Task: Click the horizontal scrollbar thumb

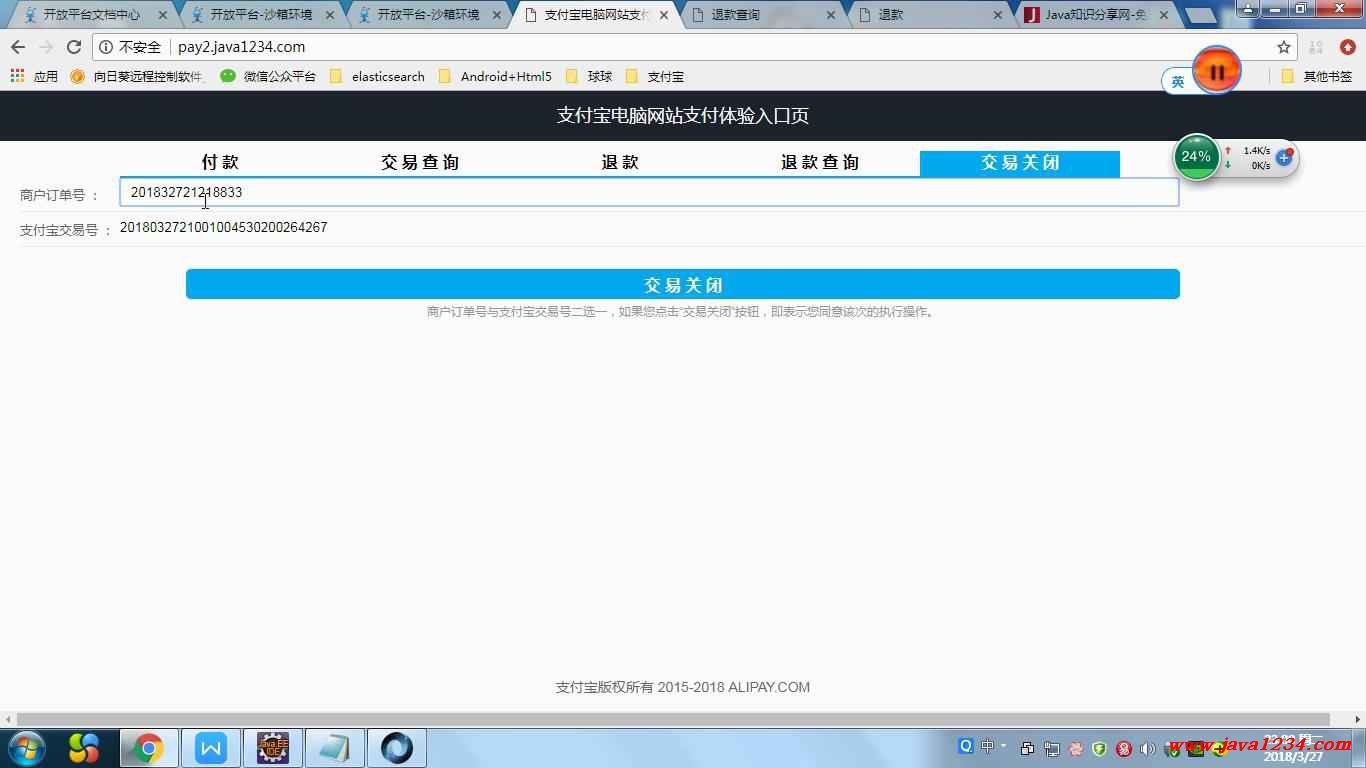Action: (673, 719)
